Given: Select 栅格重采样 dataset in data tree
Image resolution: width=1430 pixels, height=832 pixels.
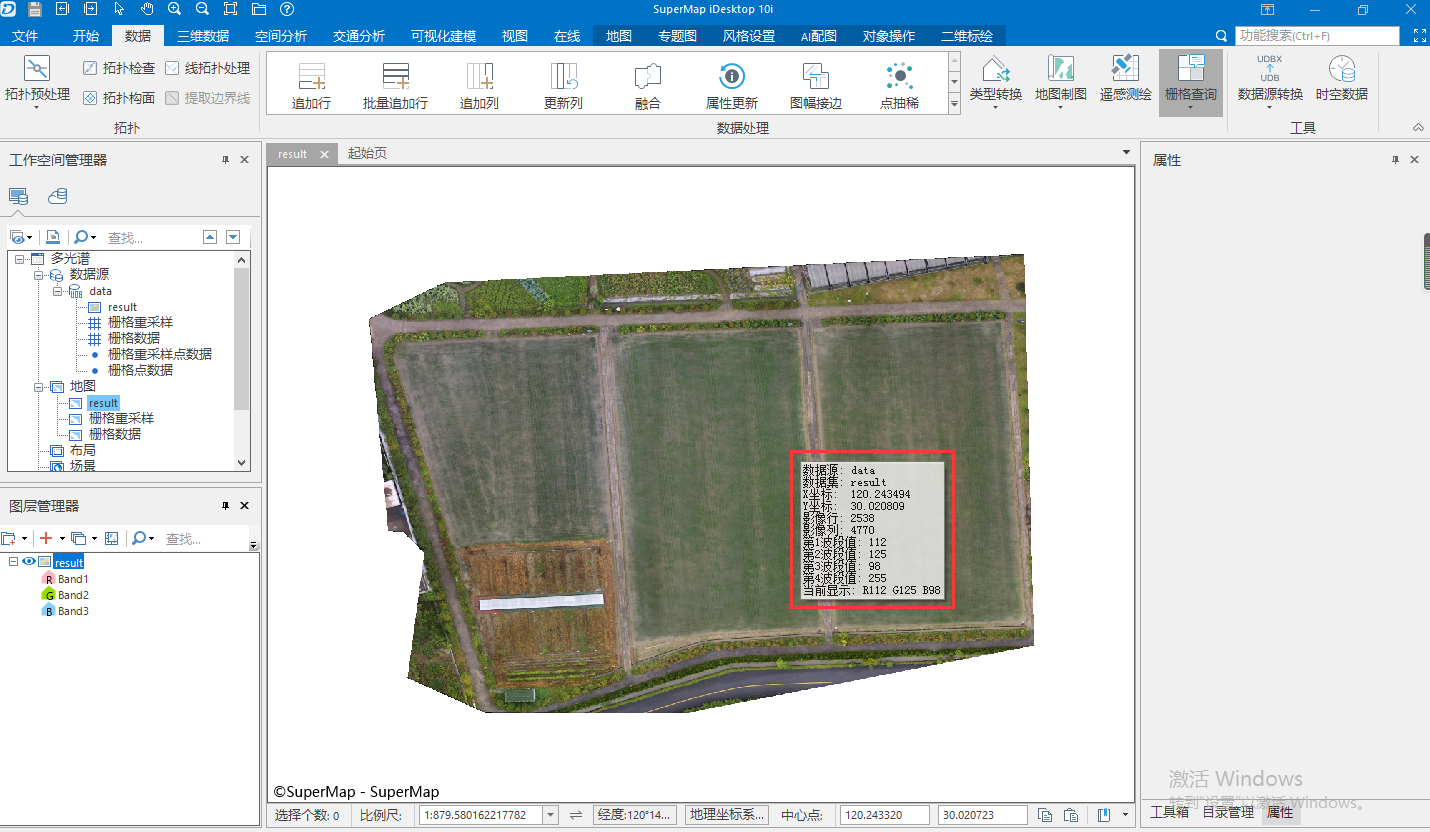Looking at the screenshot, I should click(140, 323).
